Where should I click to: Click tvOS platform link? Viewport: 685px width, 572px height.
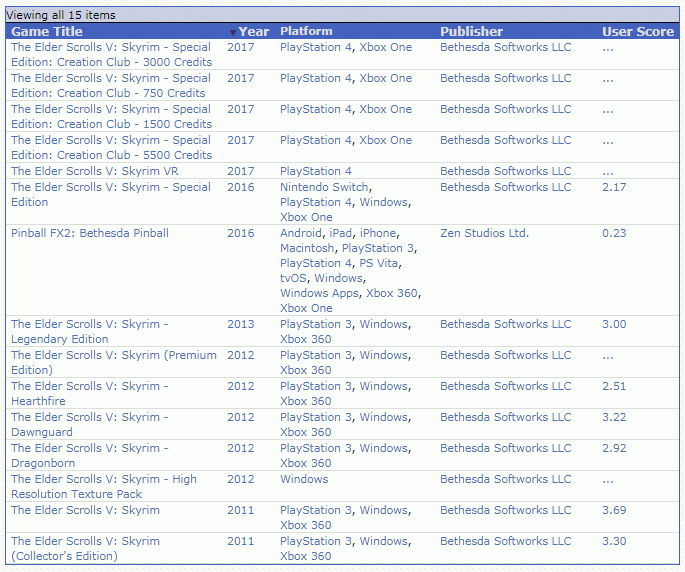pyautogui.click(x=293, y=278)
